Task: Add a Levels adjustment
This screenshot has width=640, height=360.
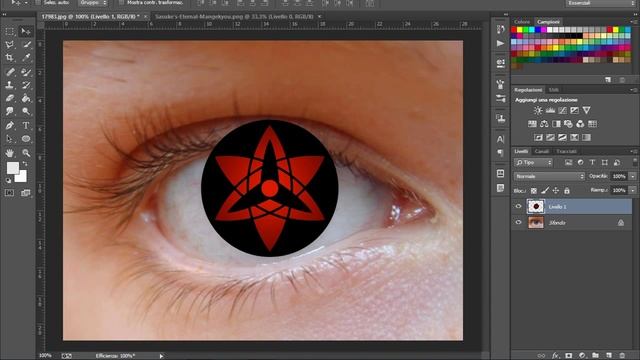Action: click(x=550, y=110)
